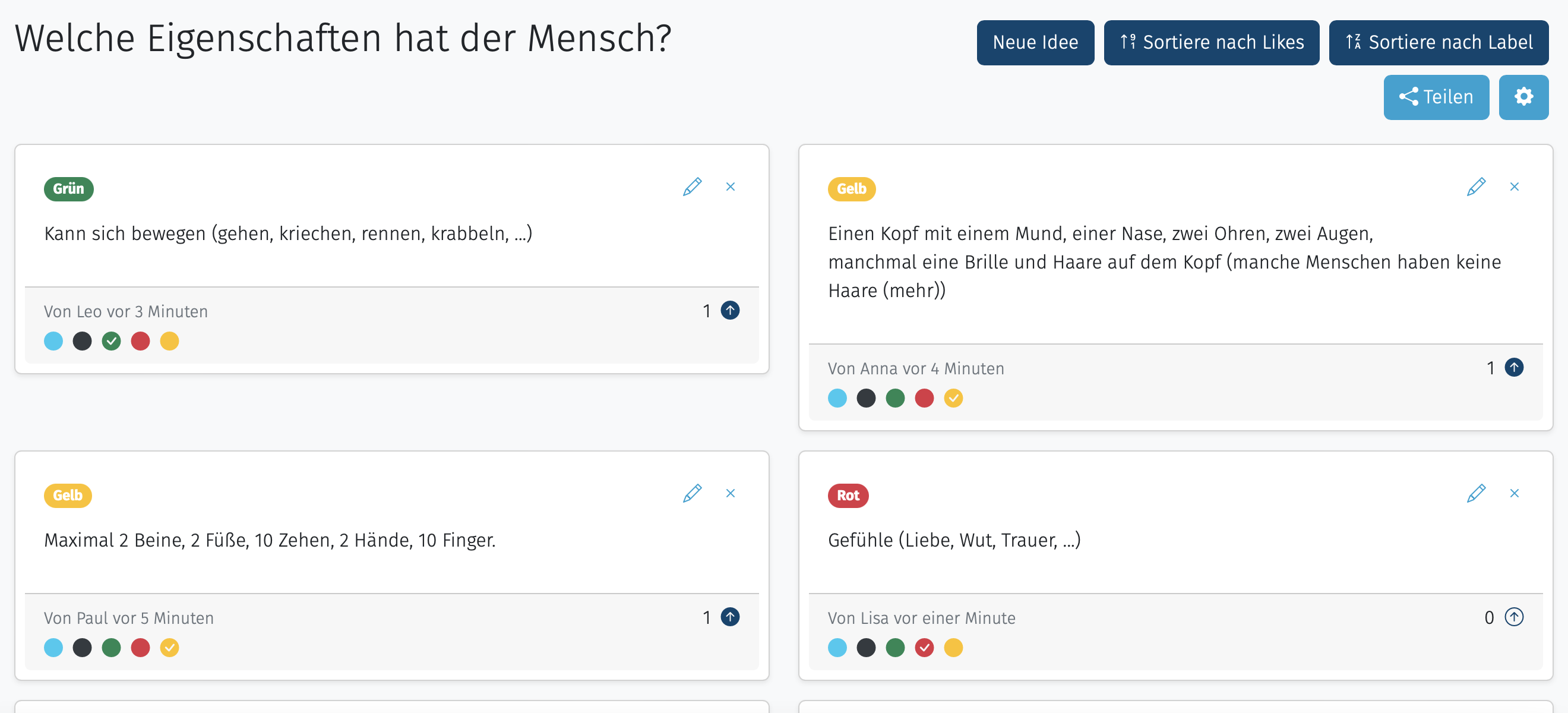Click 'Von Lisa vor einer Minute'
1568x713 pixels.
point(922,619)
